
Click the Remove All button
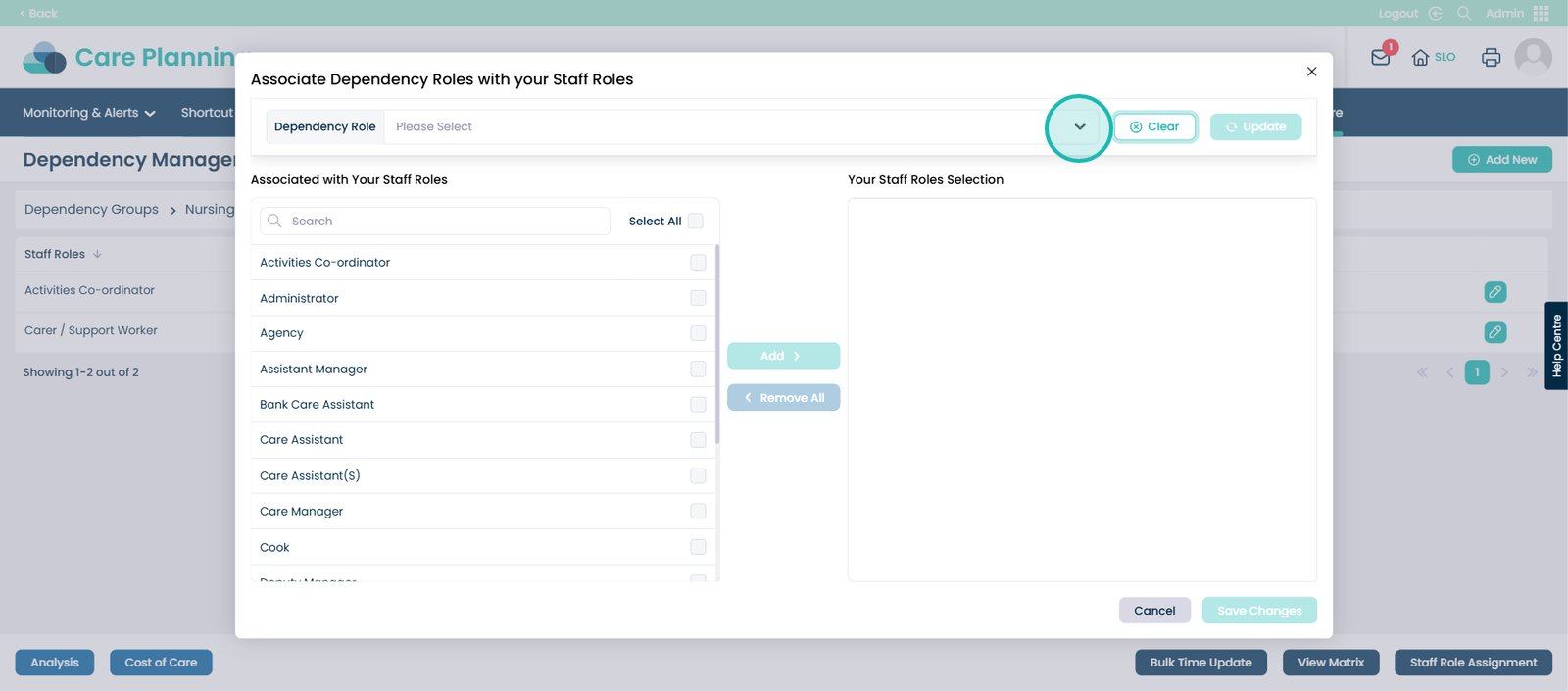[x=783, y=397]
